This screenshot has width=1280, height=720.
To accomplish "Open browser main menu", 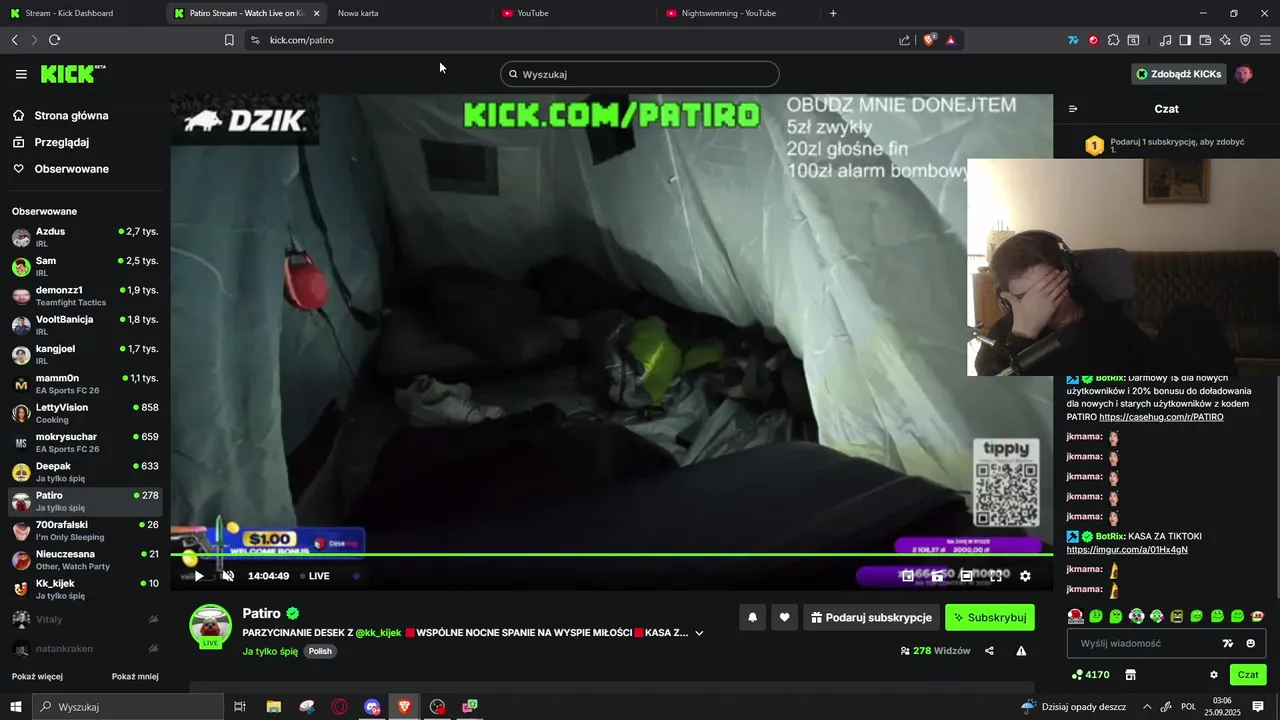I will [x=1266, y=40].
